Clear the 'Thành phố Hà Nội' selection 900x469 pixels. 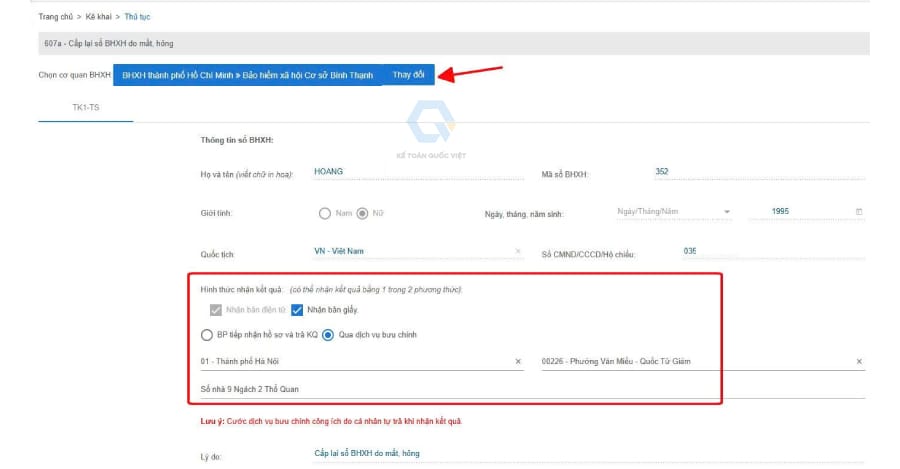[x=518, y=361]
